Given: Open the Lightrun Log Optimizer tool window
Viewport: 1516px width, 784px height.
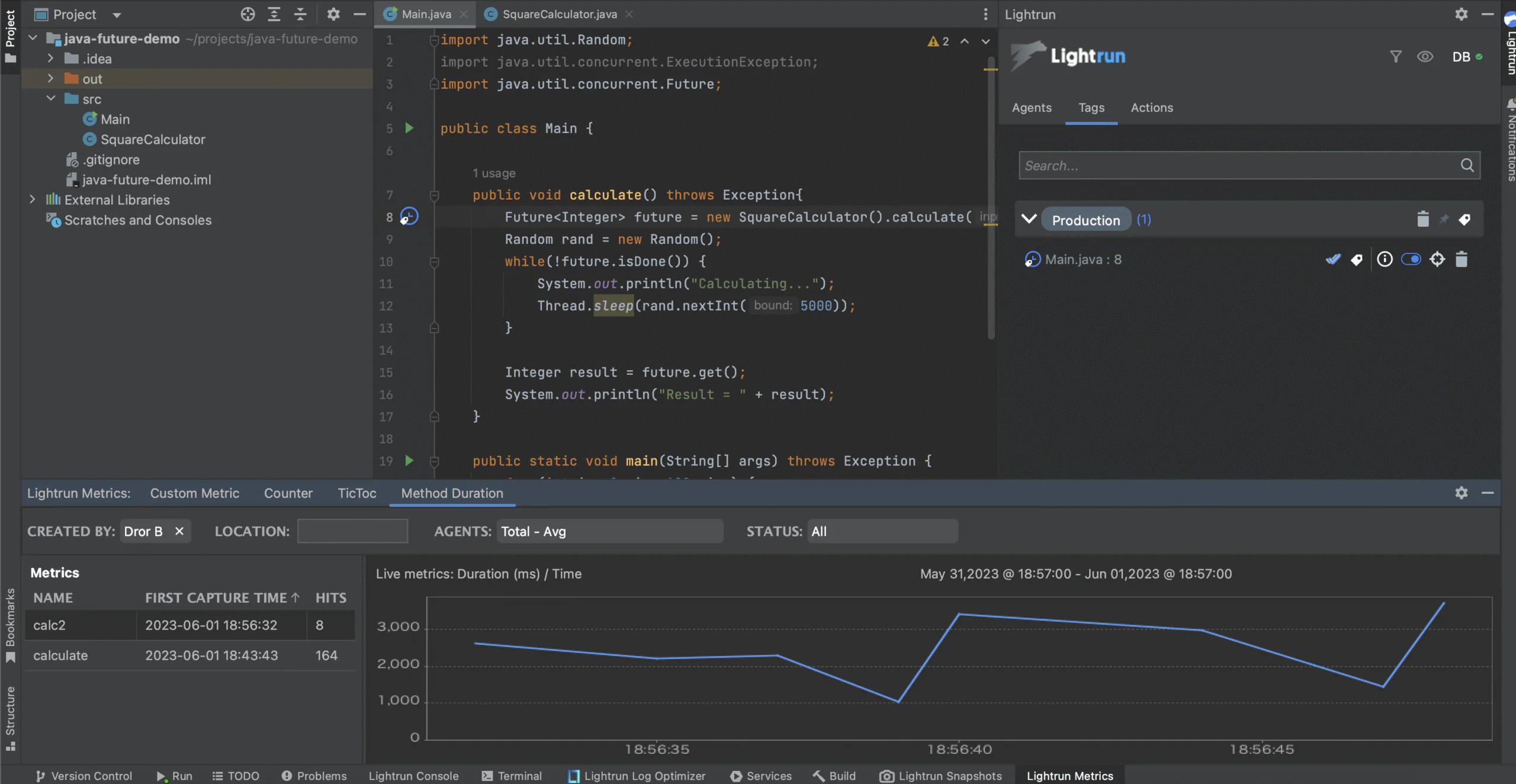Looking at the screenshot, I should [637, 776].
